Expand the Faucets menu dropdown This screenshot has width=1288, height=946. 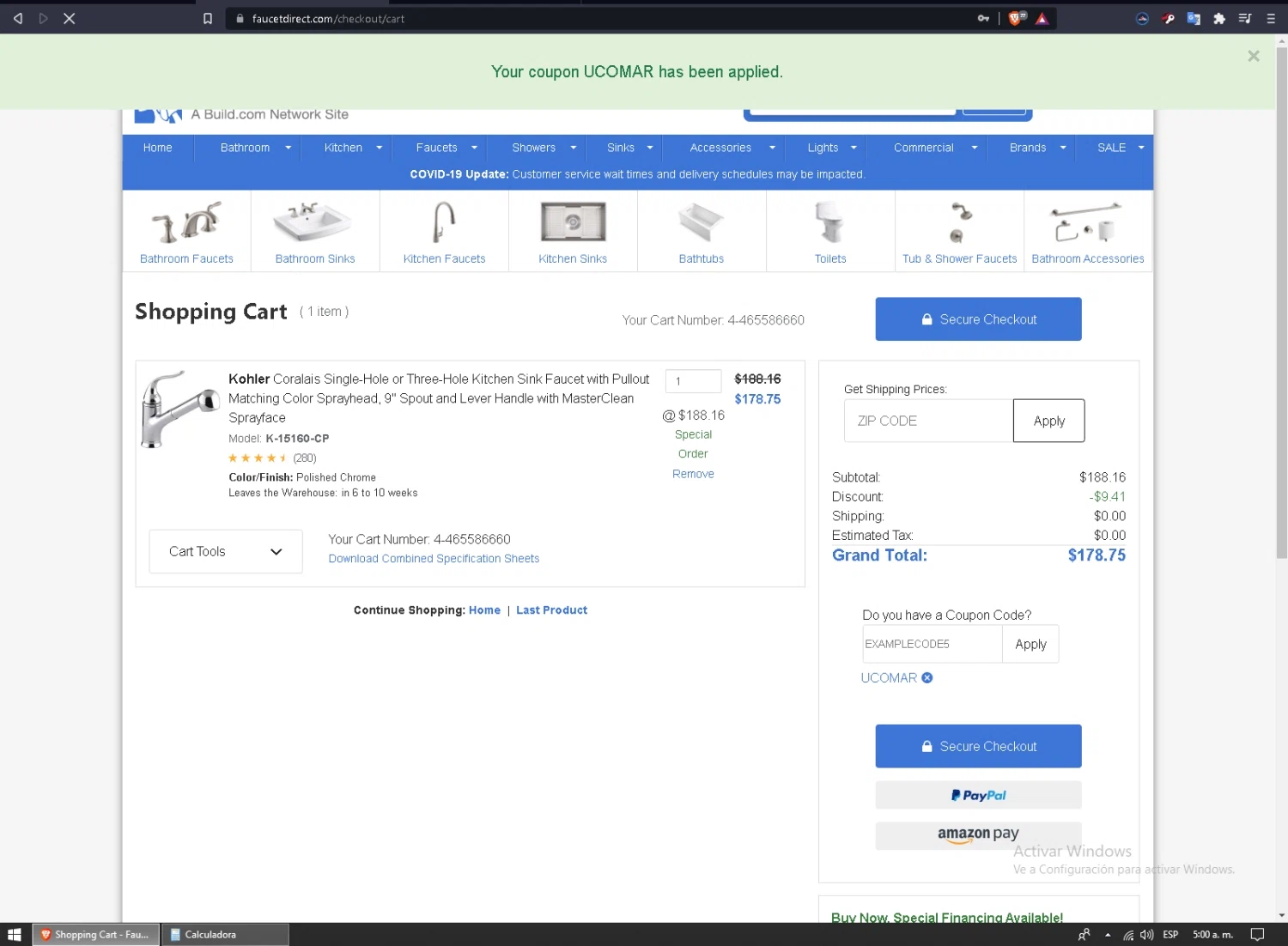(x=474, y=148)
